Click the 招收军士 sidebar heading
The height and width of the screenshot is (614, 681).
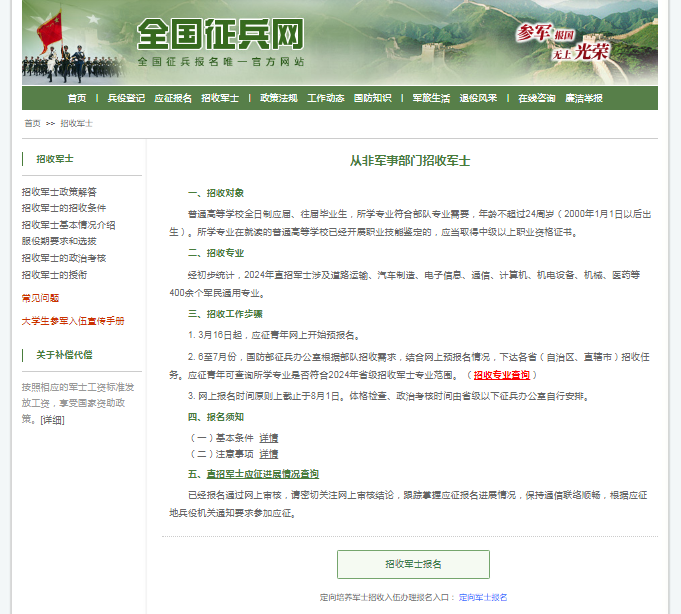click(x=55, y=159)
